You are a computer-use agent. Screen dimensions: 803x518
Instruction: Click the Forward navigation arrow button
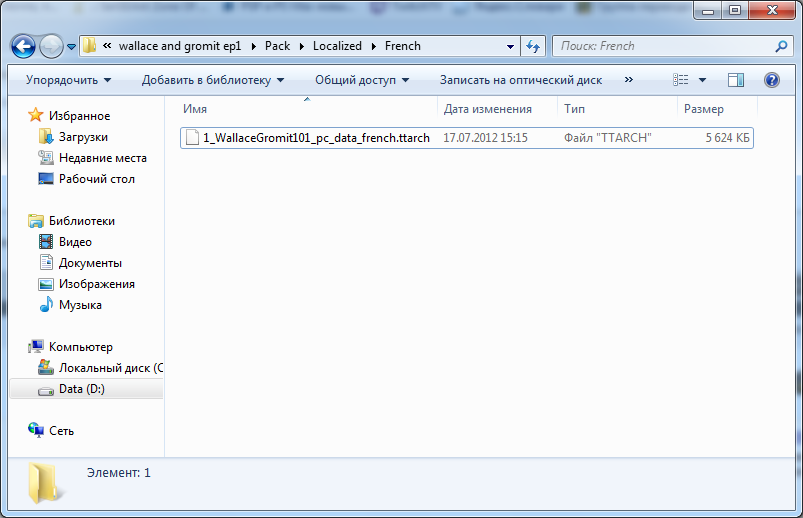51,46
